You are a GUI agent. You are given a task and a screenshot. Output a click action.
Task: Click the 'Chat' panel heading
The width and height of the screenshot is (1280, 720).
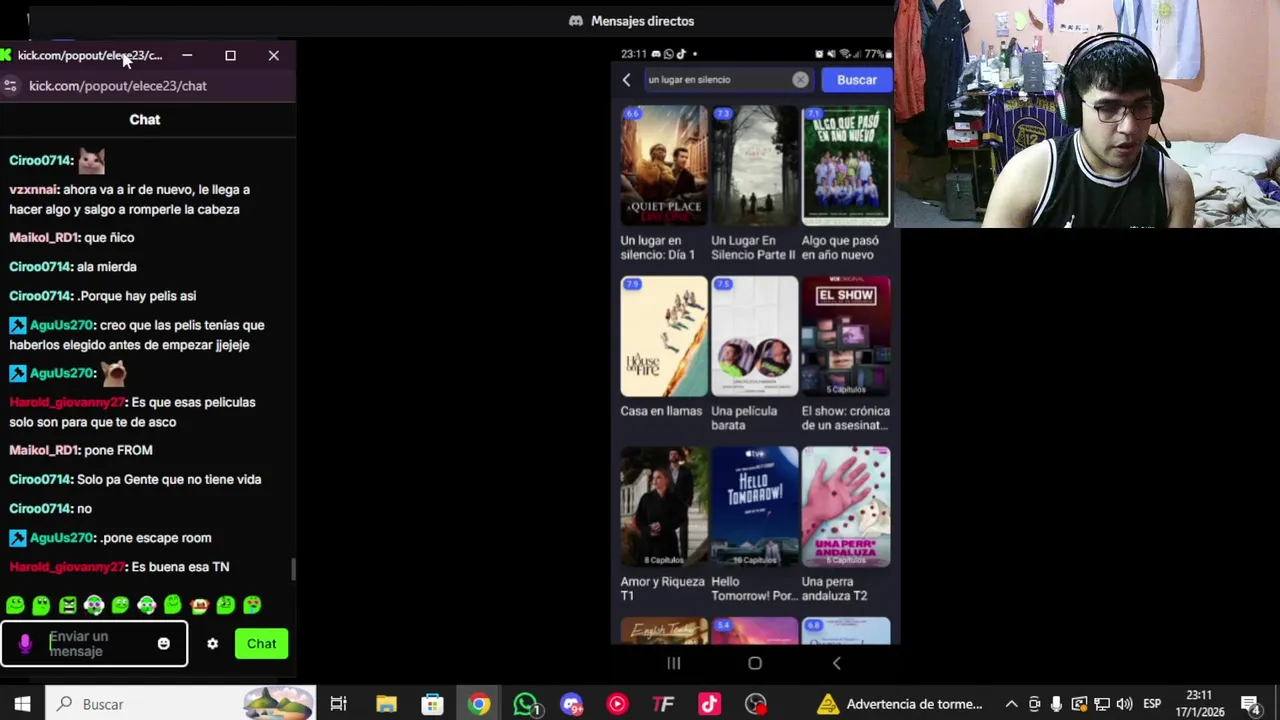pos(145,120)
